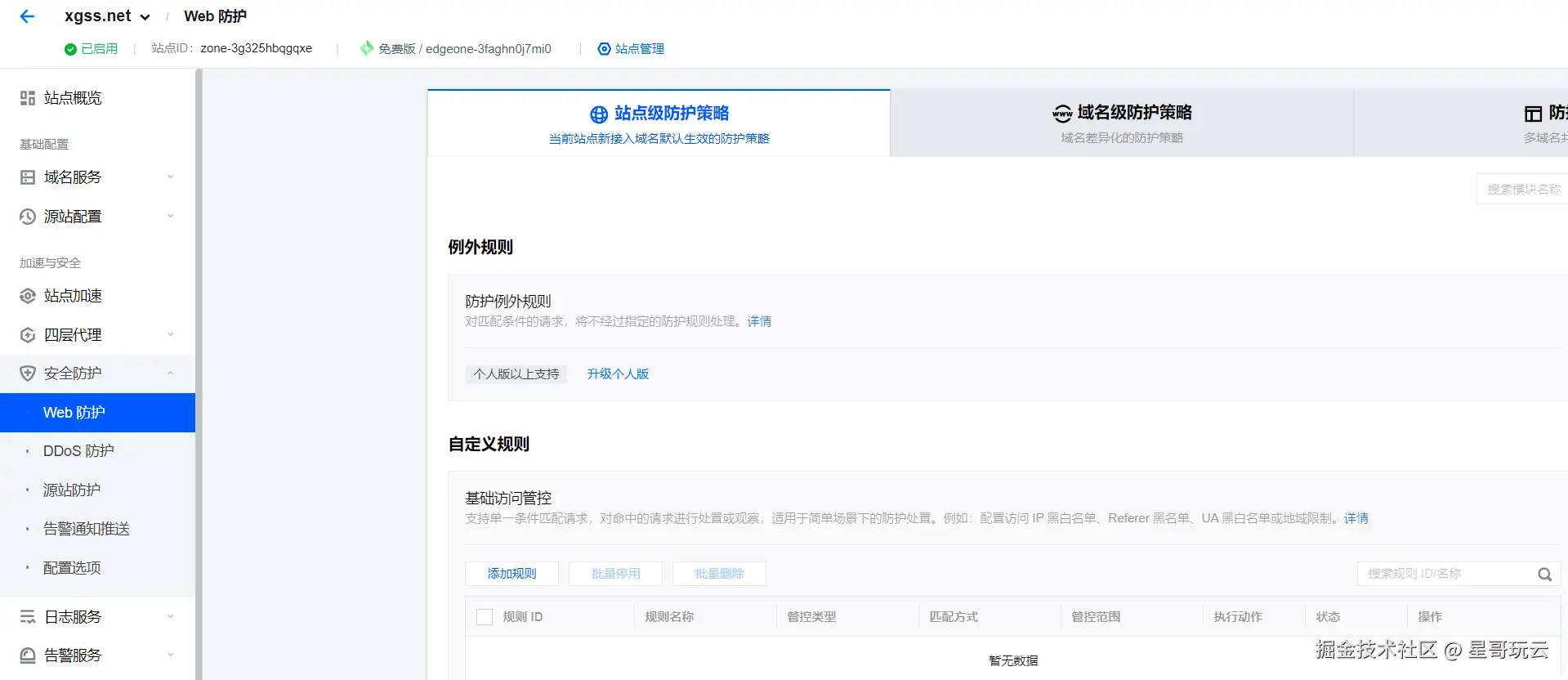
Task: Click the rule search magnifier icon
Action: tap(1544, 575)
